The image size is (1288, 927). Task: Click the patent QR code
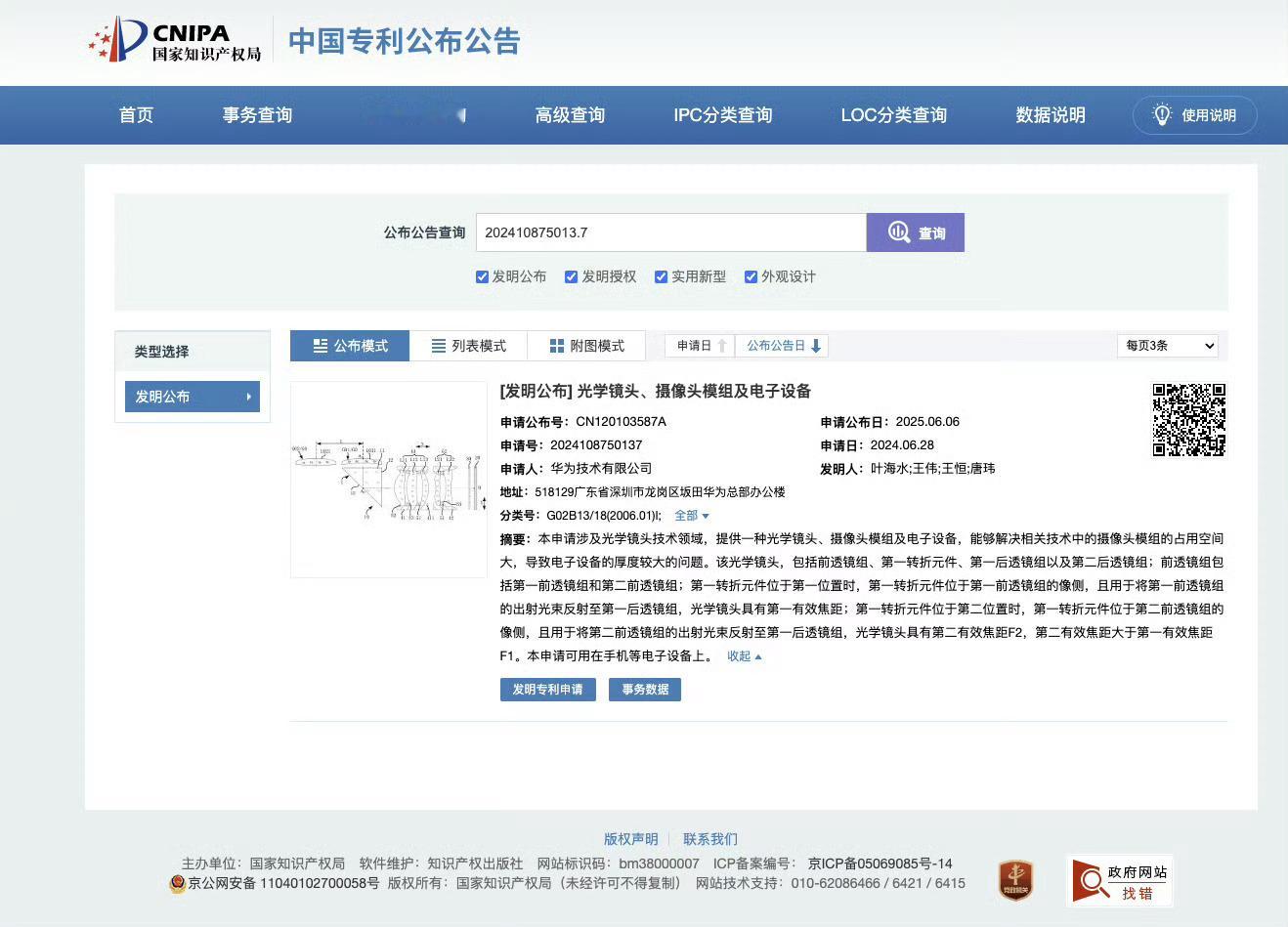point(1189,420)
